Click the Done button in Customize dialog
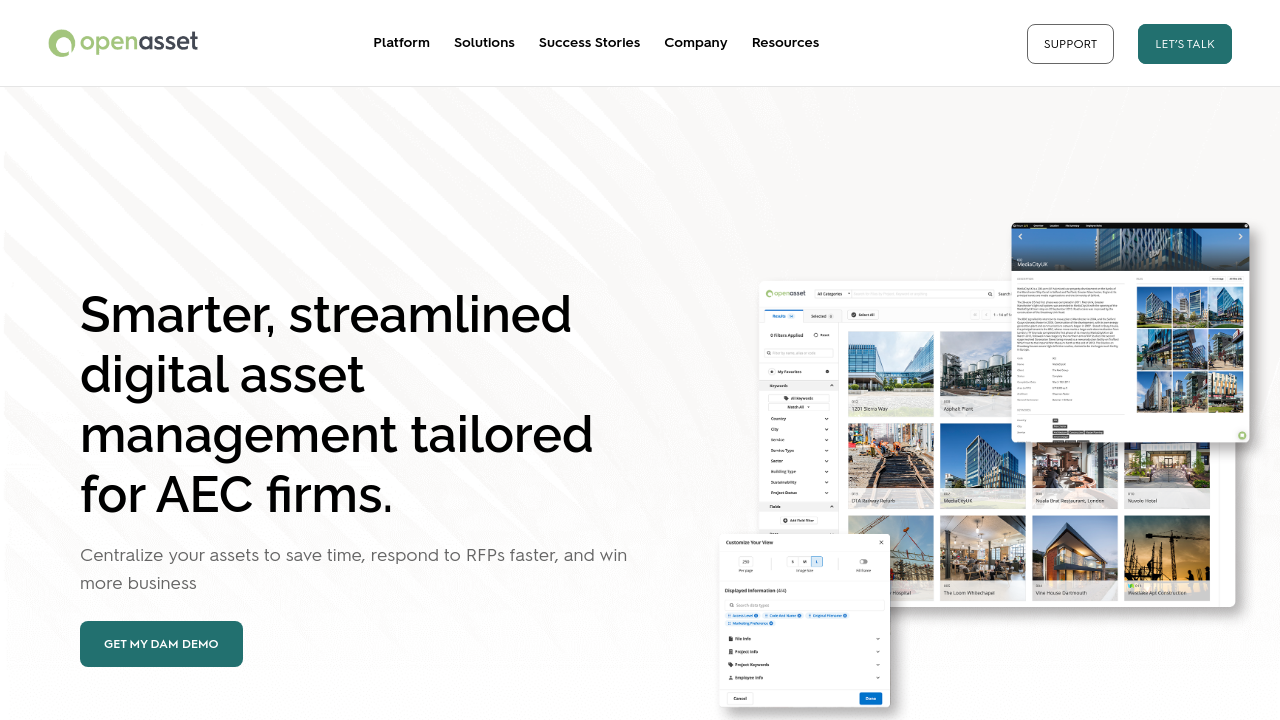The image size is (1280, 720). [x=871, y=698]
